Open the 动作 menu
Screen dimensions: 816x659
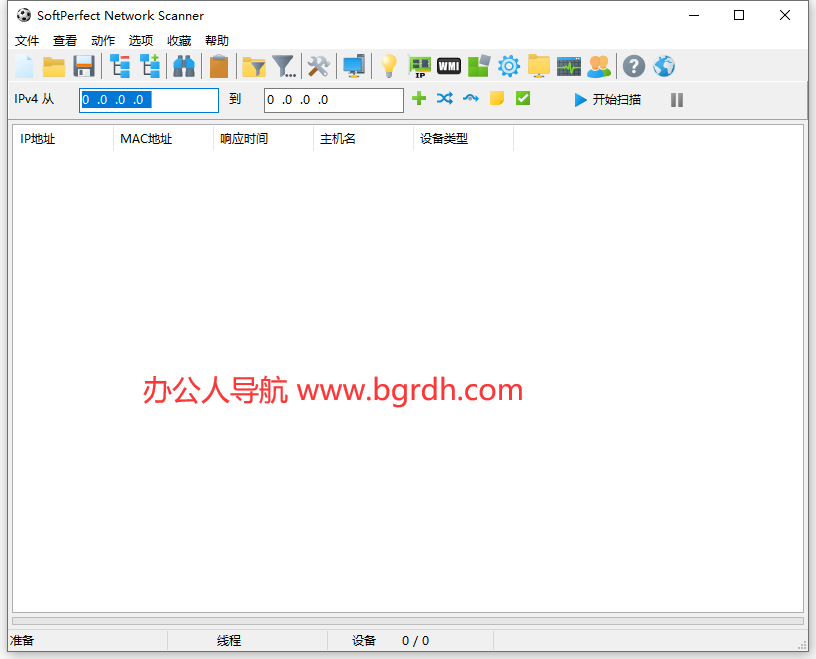103,41
